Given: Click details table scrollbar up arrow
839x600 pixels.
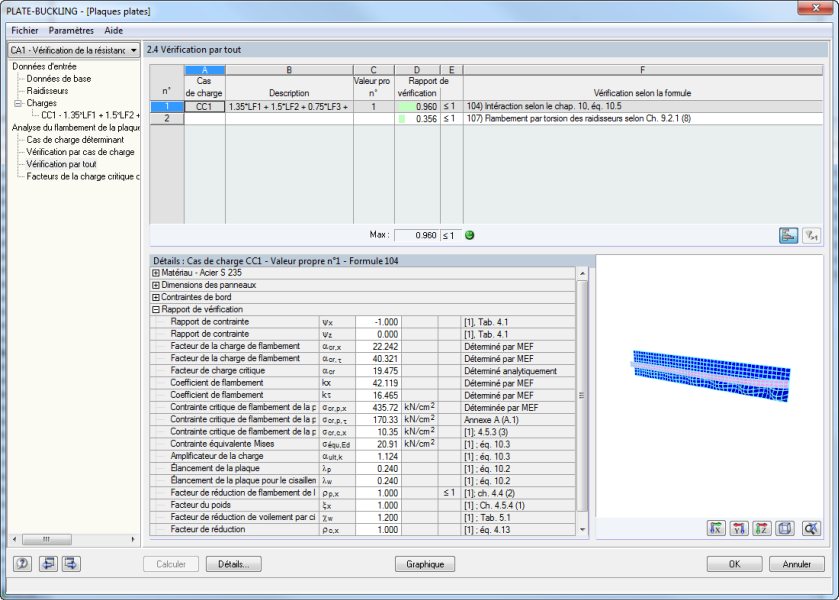Looking at the screenshot, I should 582,274.
